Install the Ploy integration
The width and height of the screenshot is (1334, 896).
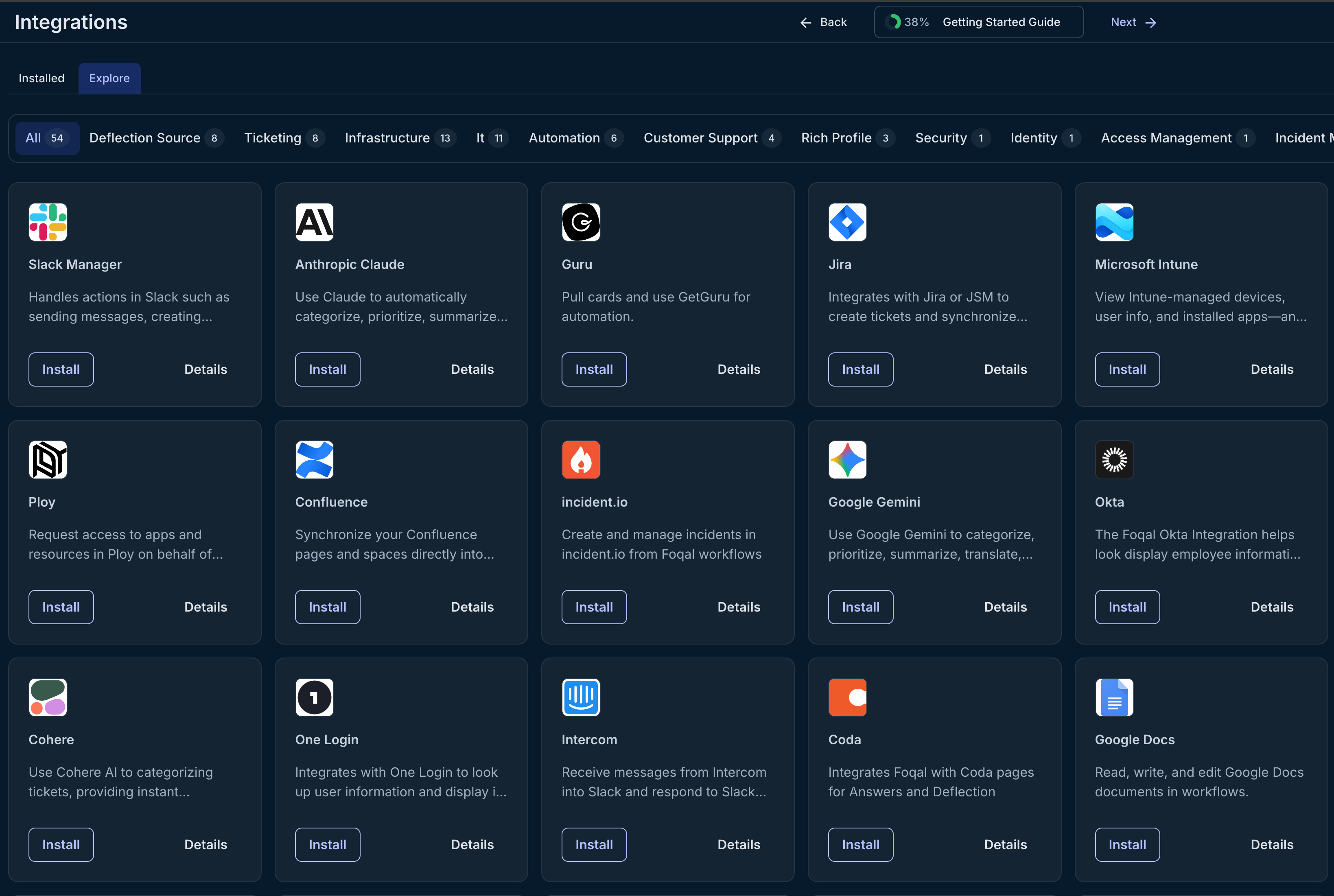click(61, 608)
